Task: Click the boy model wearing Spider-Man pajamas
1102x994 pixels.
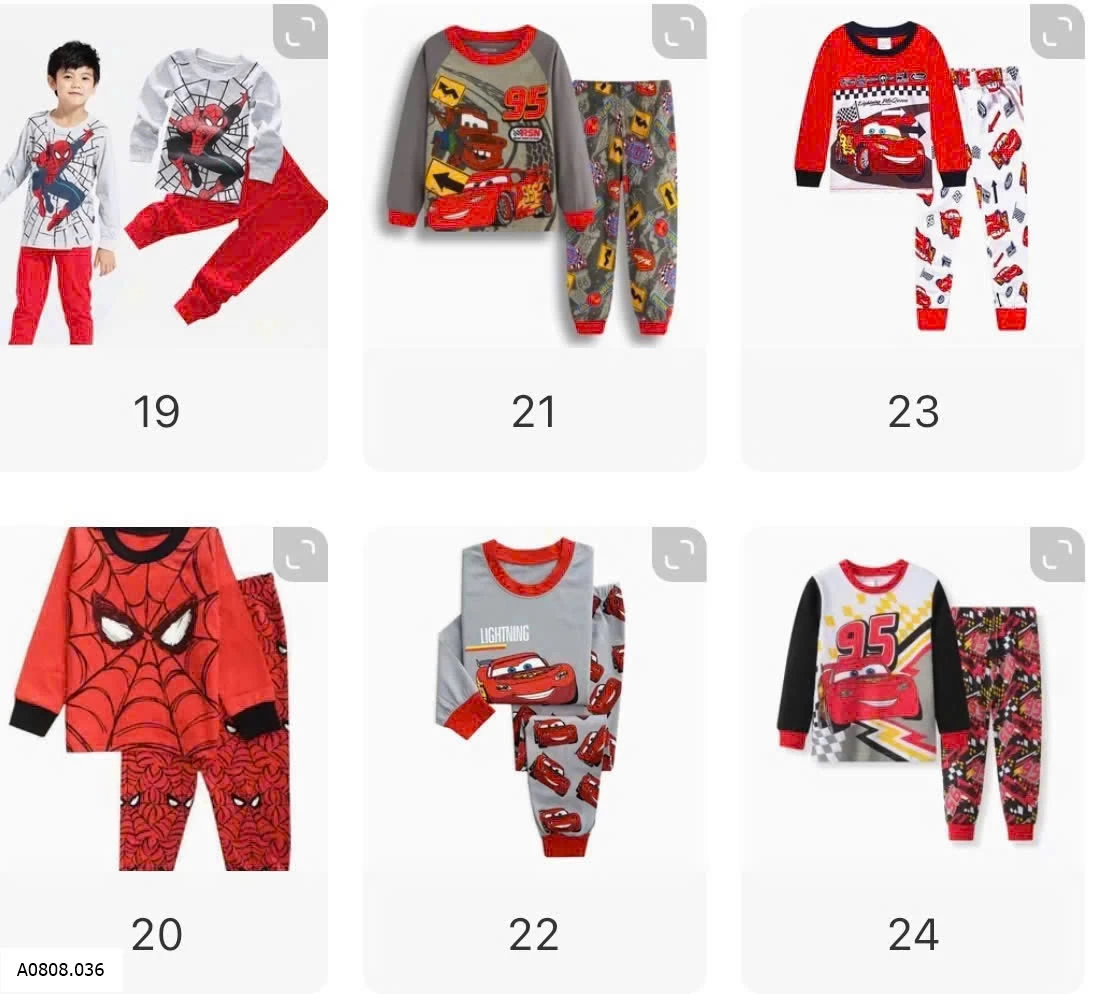Action: pyautogui.click(x=58, y=193)
